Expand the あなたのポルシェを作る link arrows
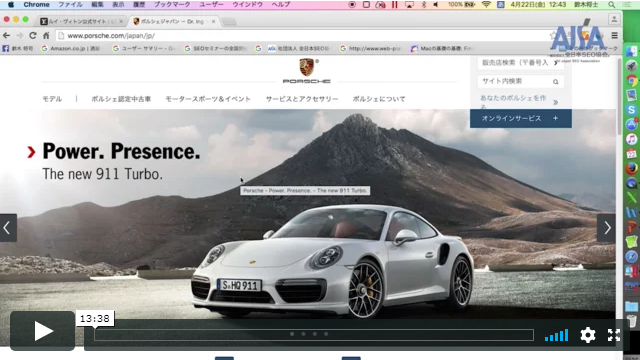 coord(556,102)
